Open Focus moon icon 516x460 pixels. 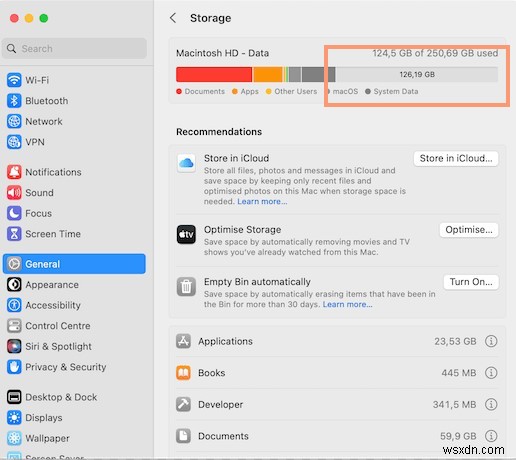click(x=14, y=213)
